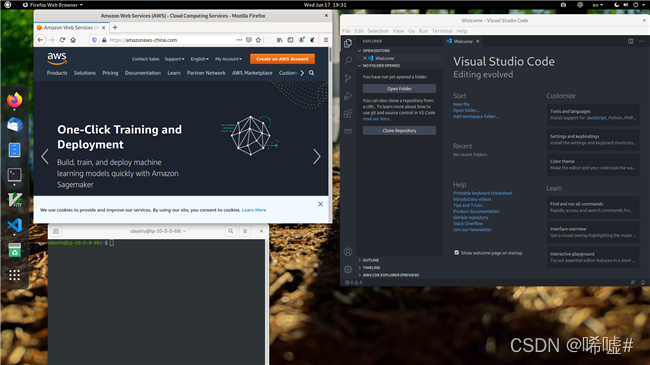Bookmark this page with star icon

[258, 40]
